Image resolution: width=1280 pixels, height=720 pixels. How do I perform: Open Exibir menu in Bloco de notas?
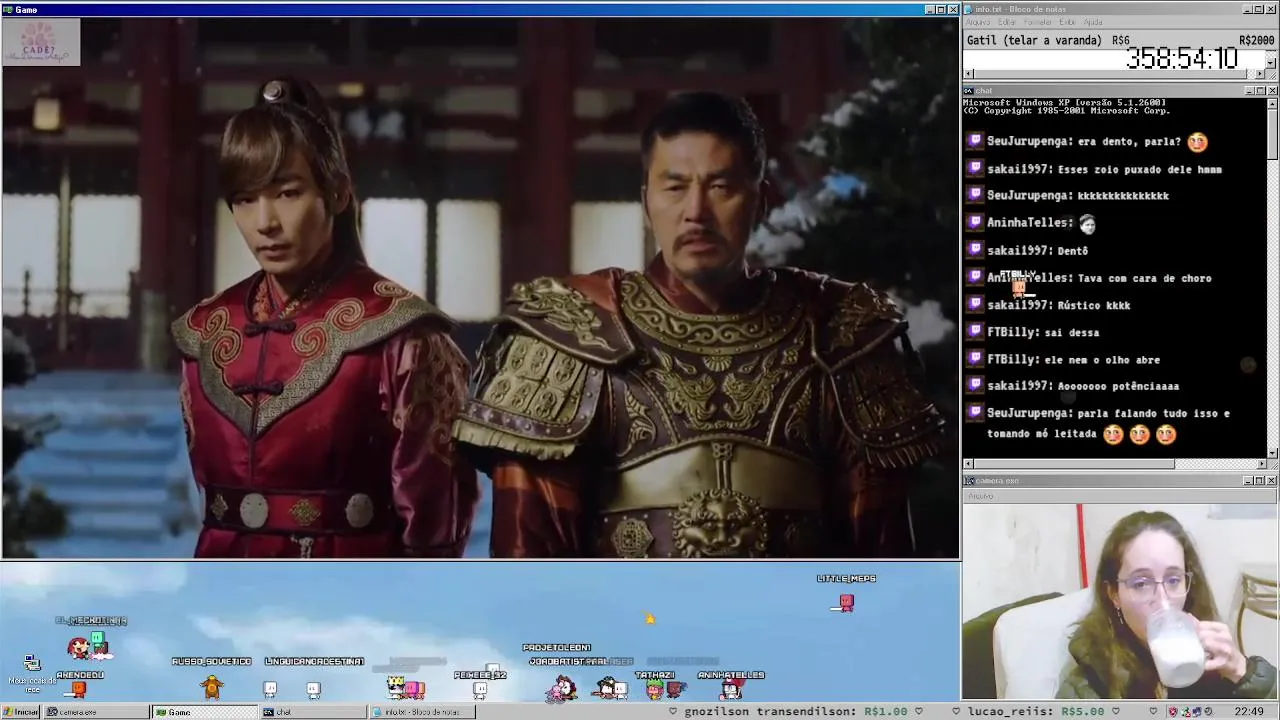tap(1068, 22)
